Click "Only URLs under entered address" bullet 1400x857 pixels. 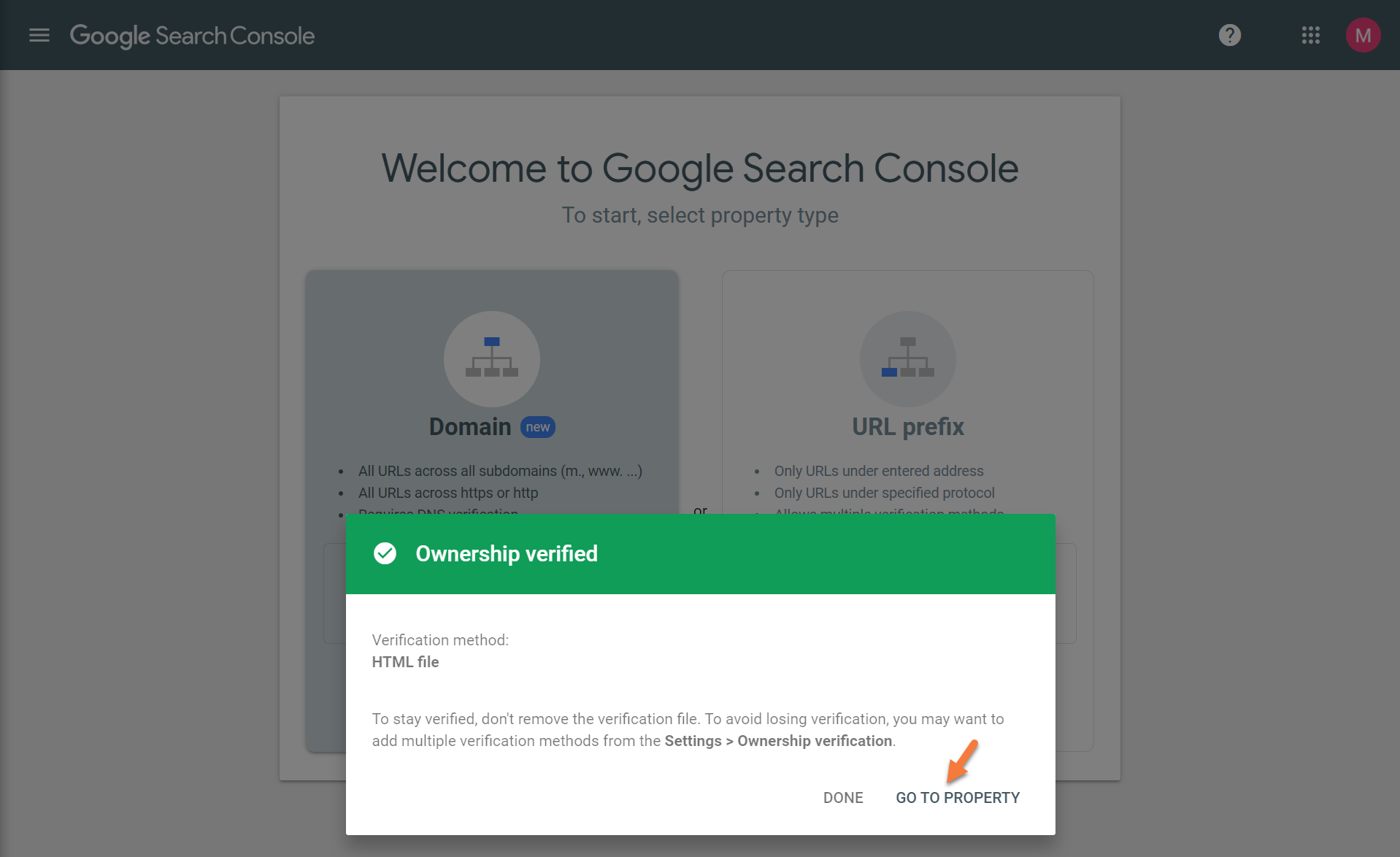click(878, 471)
